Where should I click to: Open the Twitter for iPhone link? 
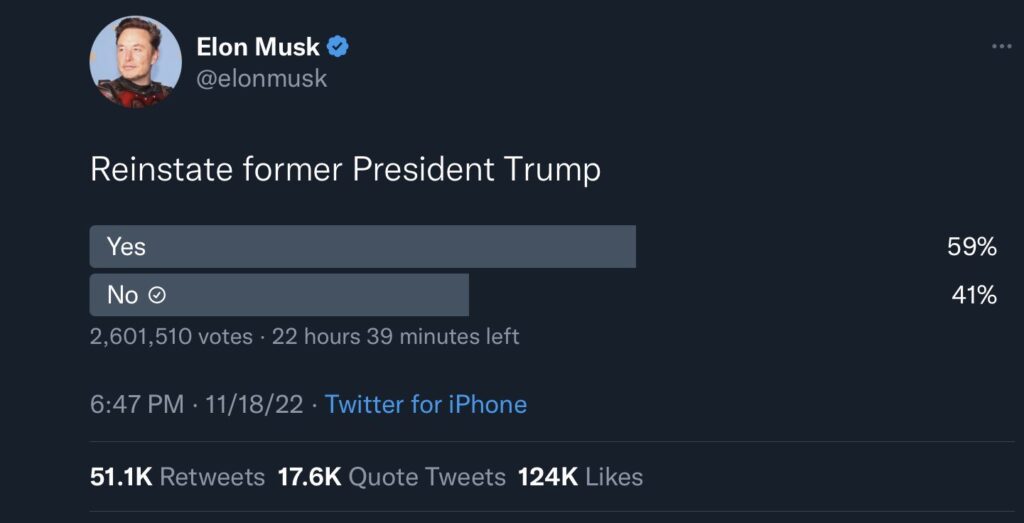pos(426,404)
